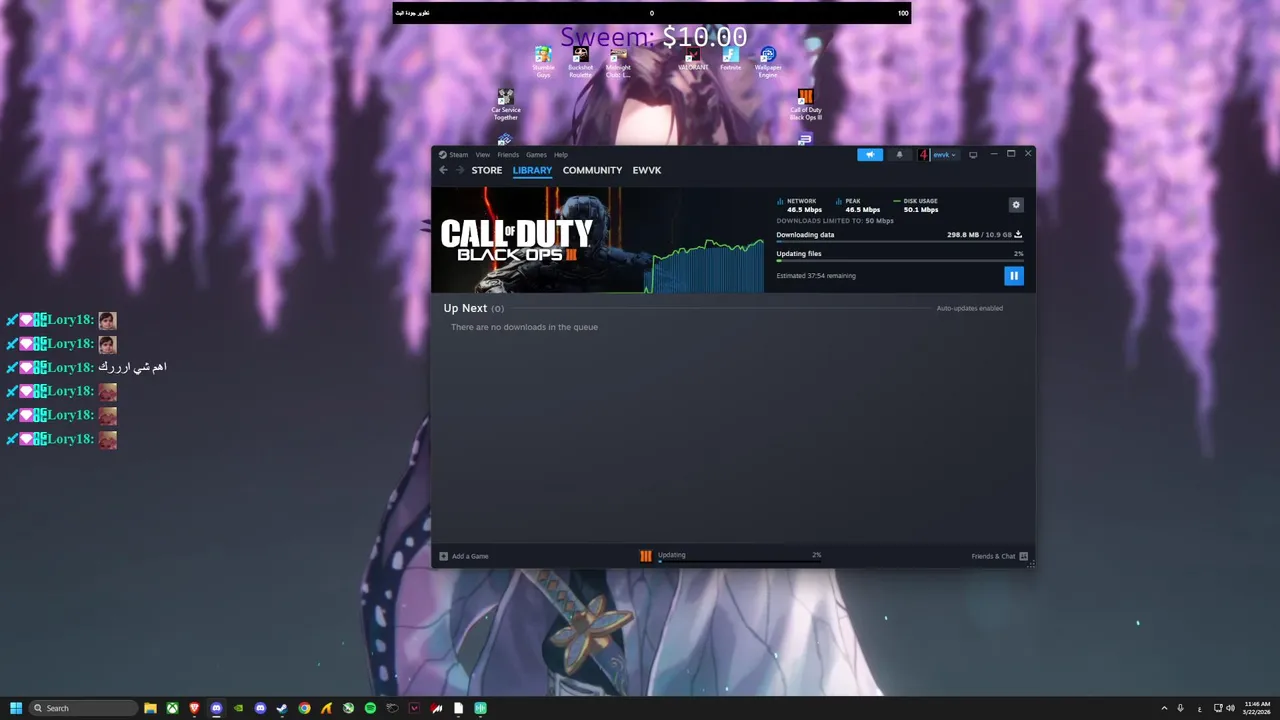This screenshot has width=1280, height=720.
Task: Show hidden system tray icons
Action: (x=1164, y=708)
